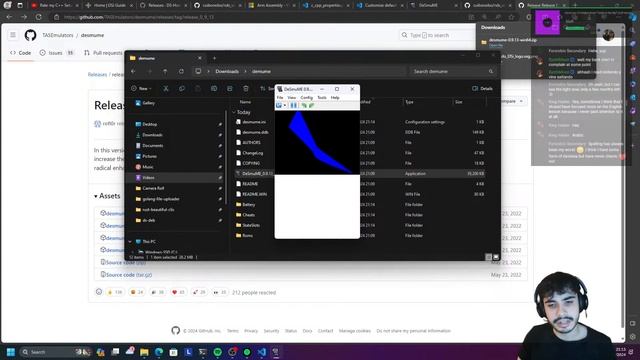Viewport: 640px width, 360px height.
Task: Open the Help menu in DeSmuME
Action: click(335, 98)
